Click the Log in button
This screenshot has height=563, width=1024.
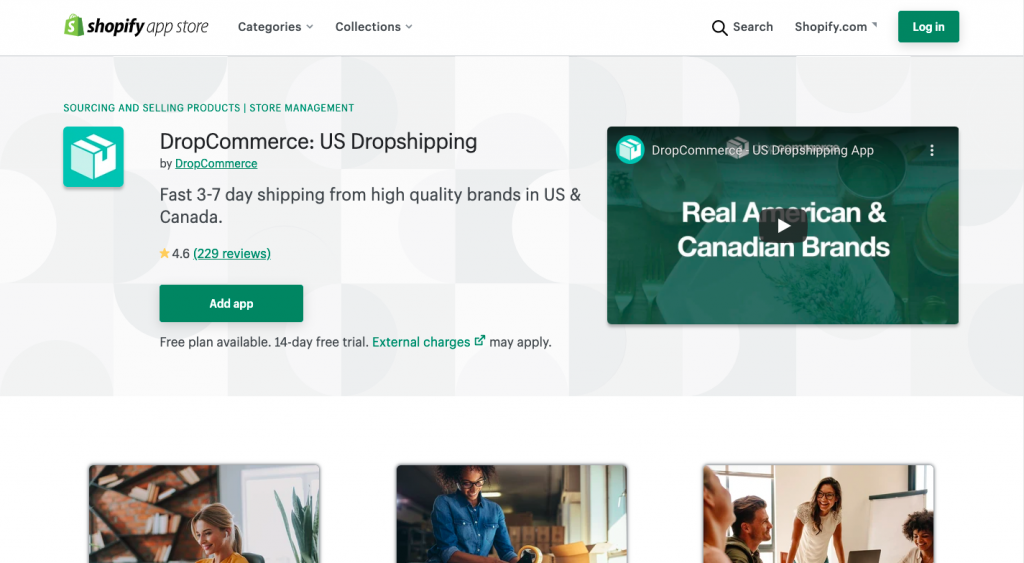tap(928, 27)
